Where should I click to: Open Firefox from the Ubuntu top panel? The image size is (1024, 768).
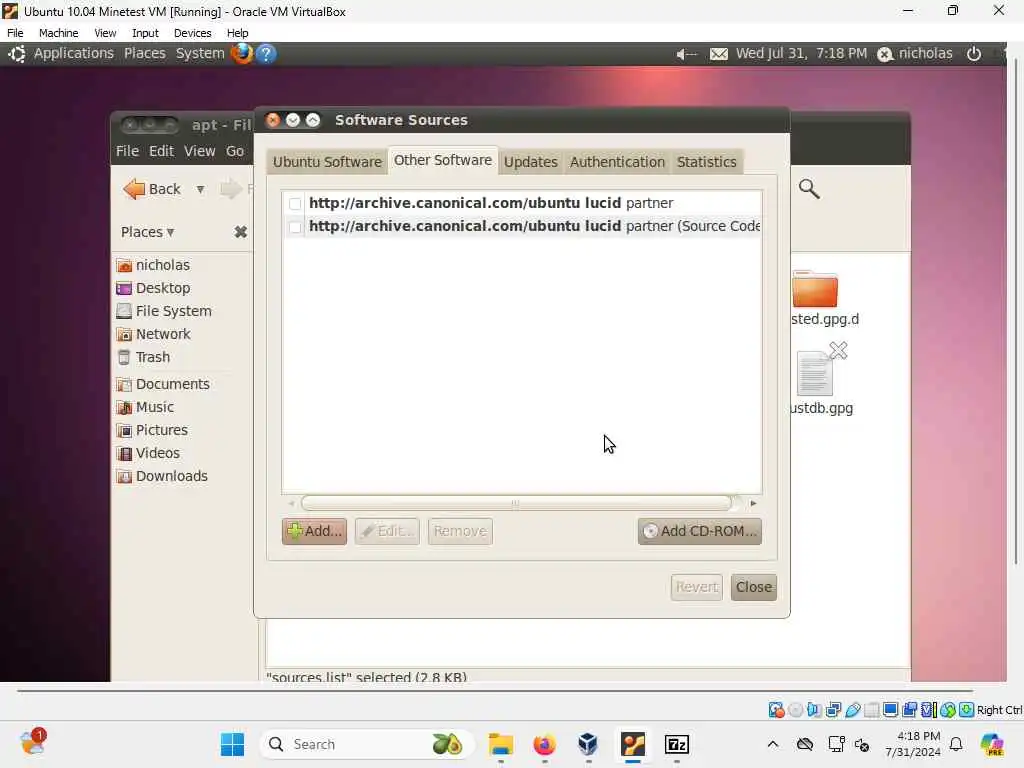(x=242, y=54)
